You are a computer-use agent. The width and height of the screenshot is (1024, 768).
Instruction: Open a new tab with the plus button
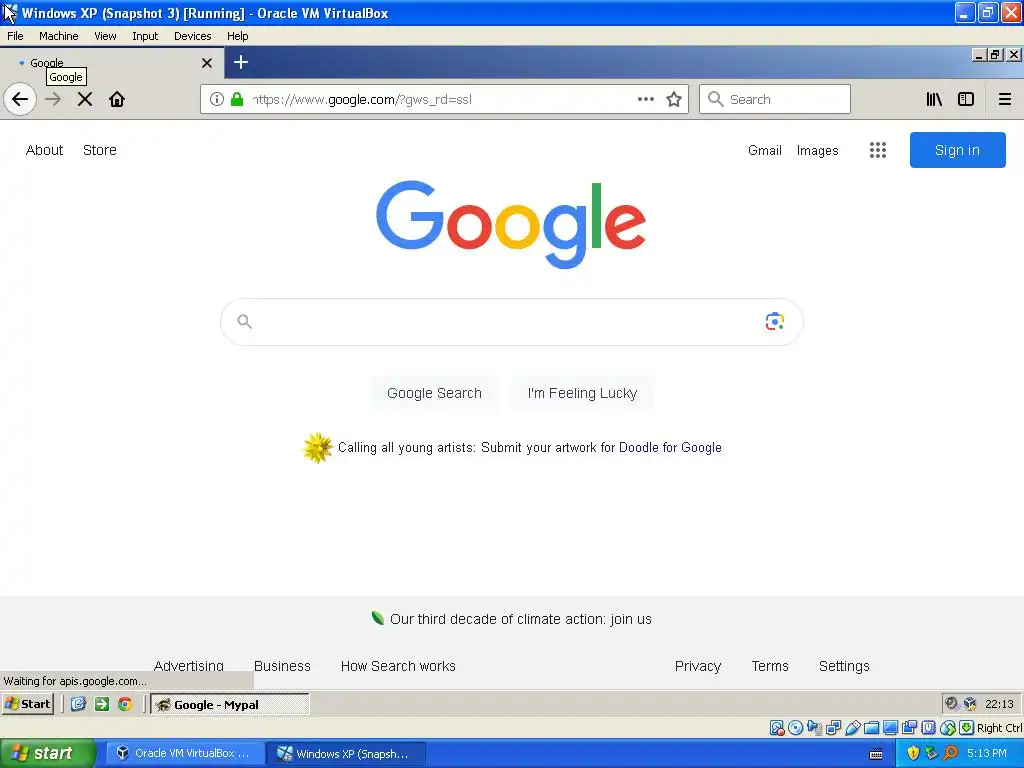241,62
